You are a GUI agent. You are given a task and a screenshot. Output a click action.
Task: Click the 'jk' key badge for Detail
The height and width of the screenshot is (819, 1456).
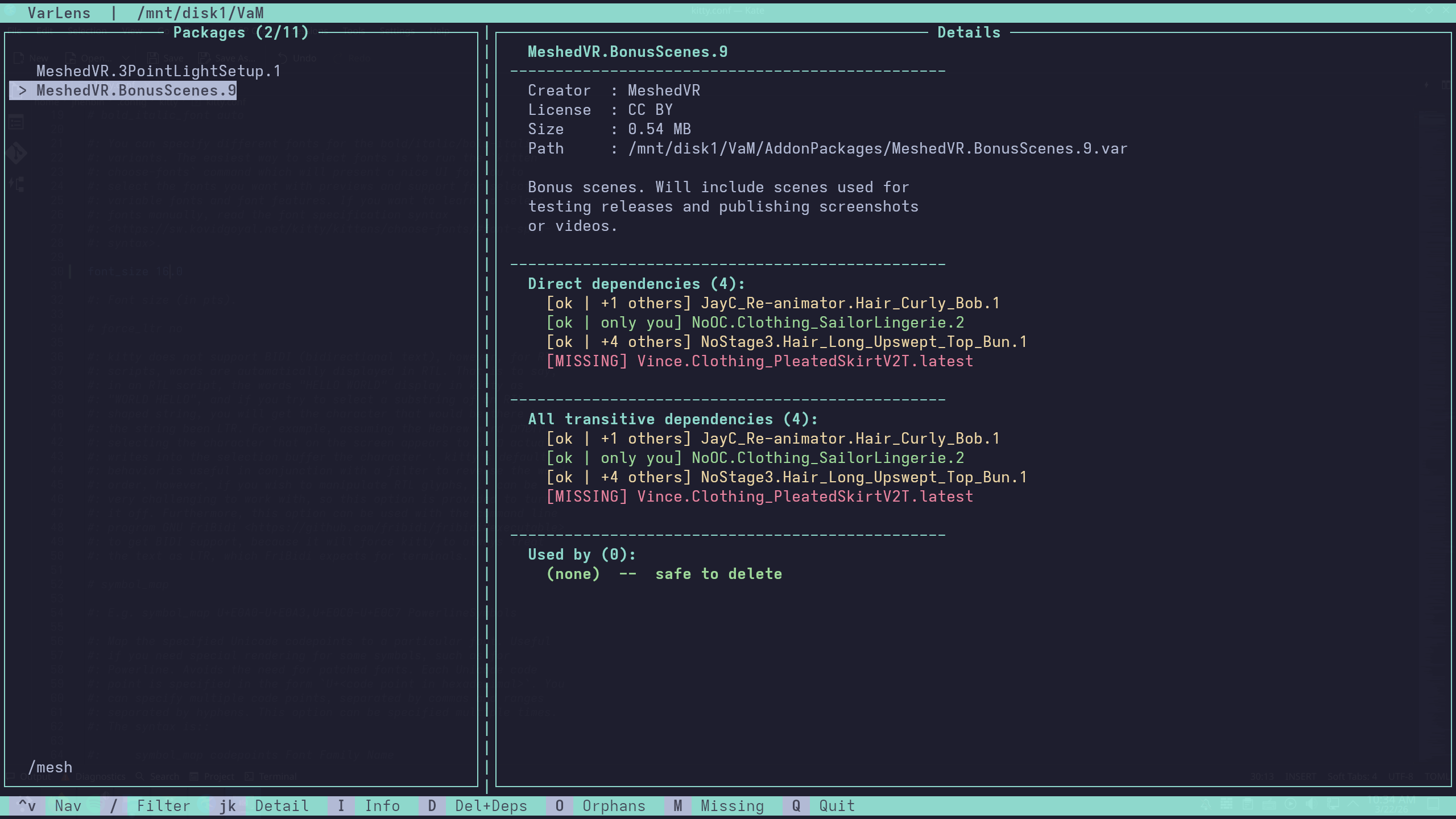coord(227,806)
